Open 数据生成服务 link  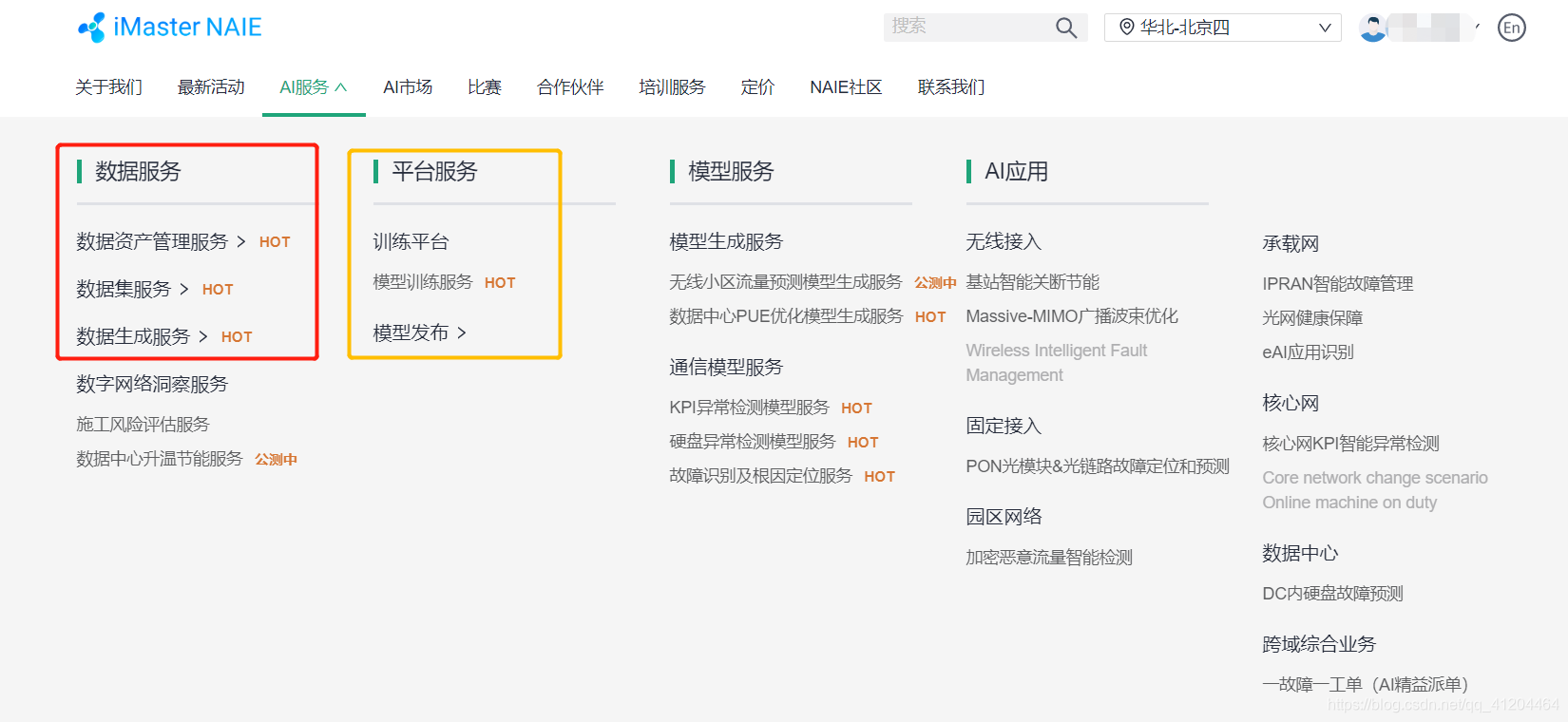pyautogui.click(x=133, y=337)
